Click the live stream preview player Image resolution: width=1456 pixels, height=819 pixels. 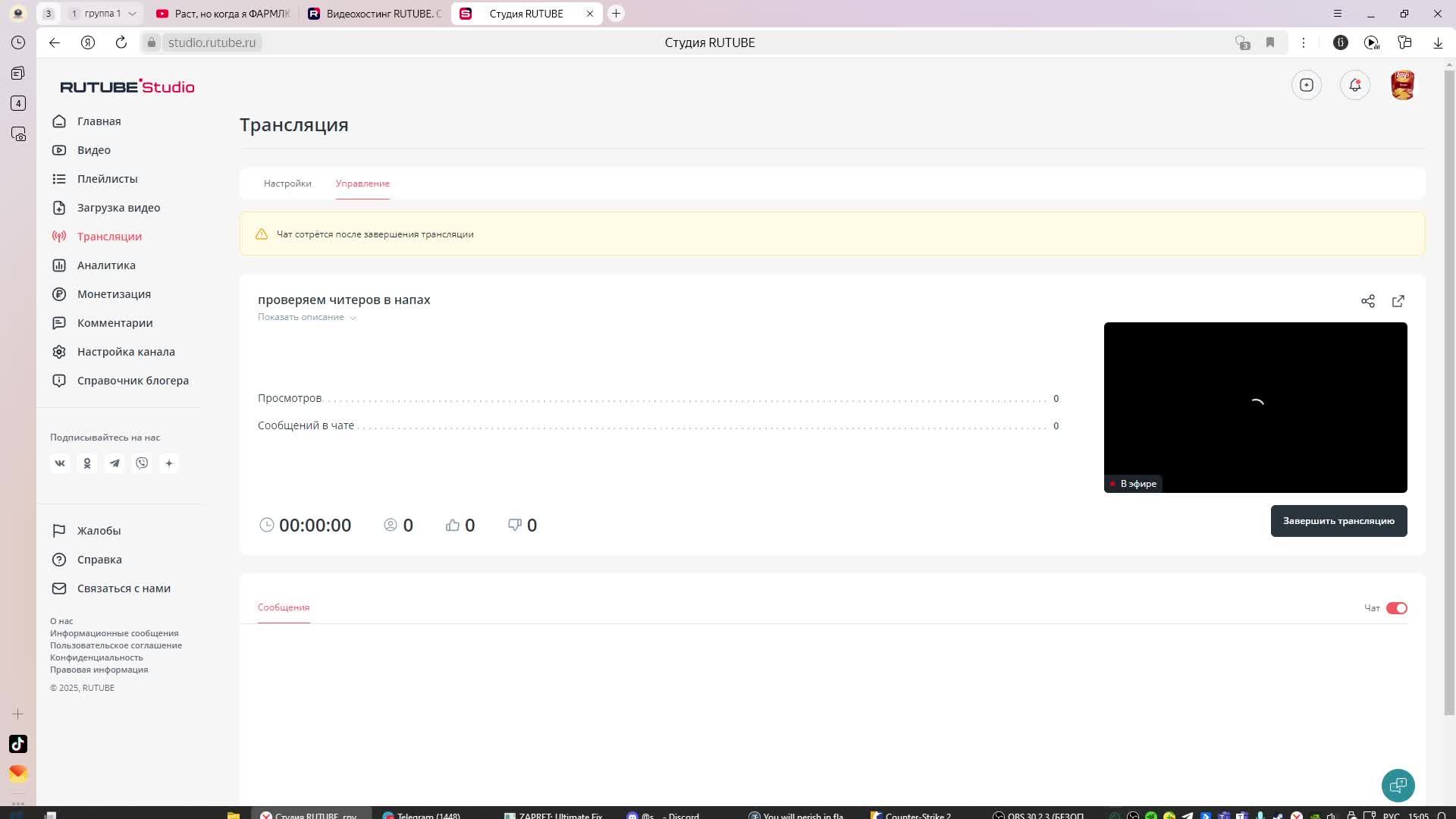click(x=1255, y=407)
